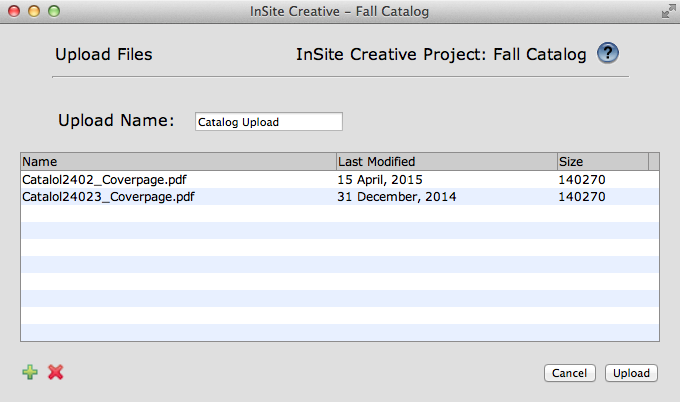The height and width of the screenshot is (402, 680).
Task: Minimize the window with the yellow button
Action: pos(33,11)
